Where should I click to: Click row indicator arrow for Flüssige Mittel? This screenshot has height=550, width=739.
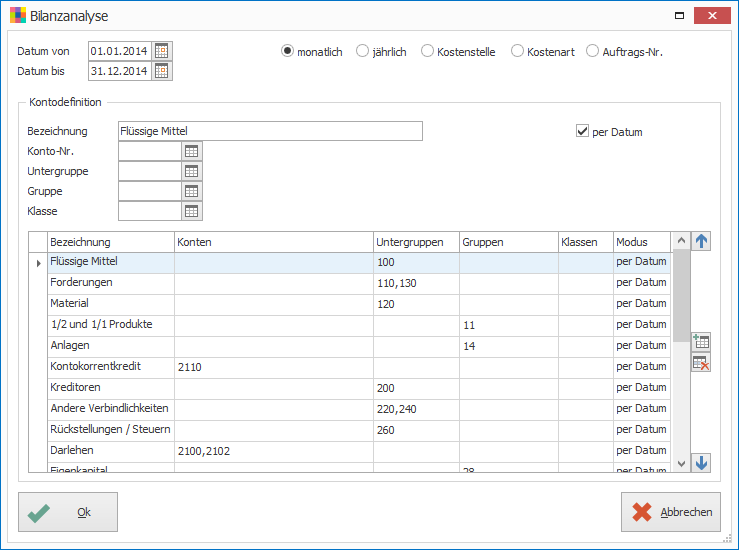(x=38, y=263)
